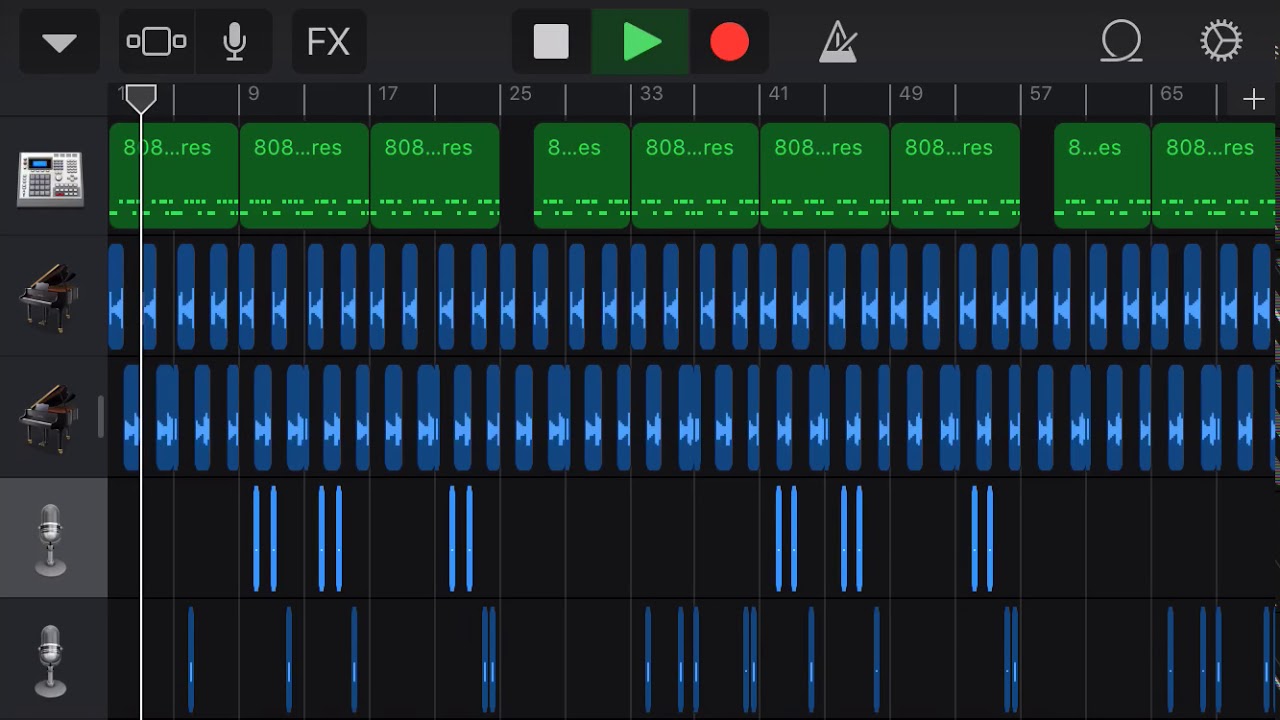This screenshot has height=720, width=1280.
Task: Start recording with the red record button
Action: [729, 42]
